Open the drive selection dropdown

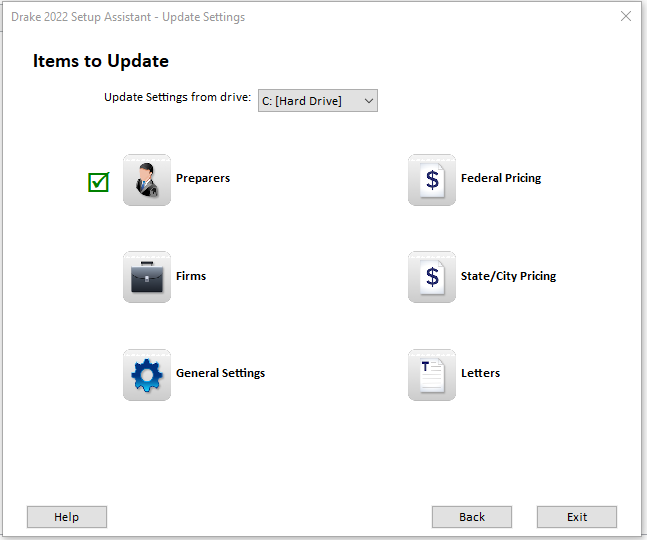click(x=318, y=100)
